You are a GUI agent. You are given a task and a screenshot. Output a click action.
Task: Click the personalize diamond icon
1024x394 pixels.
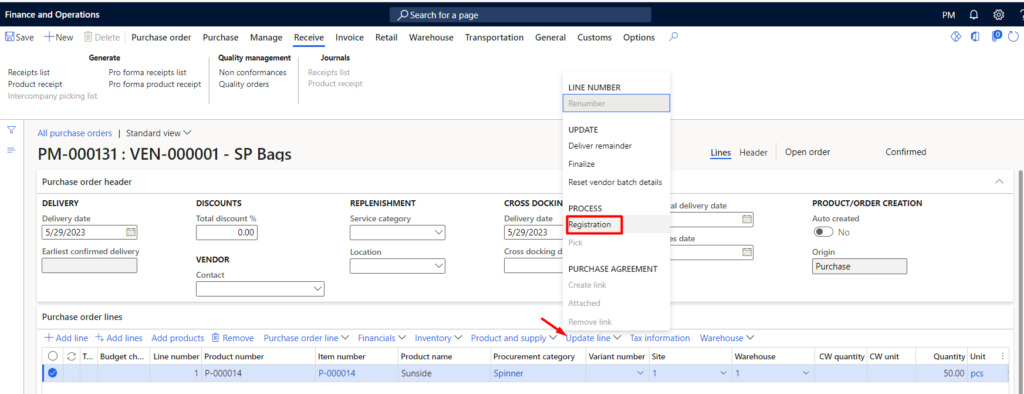click(955, 37)
